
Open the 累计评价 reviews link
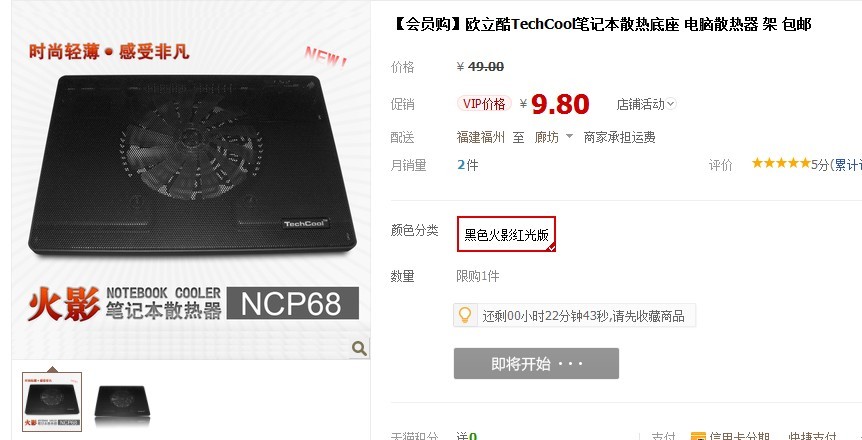[x=847, y=164]
